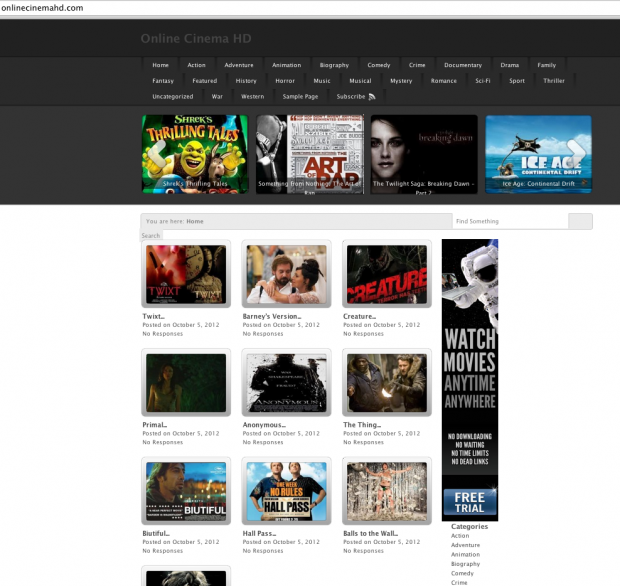Click Free Trial button in the ad banner

click(x=470, y=503)
